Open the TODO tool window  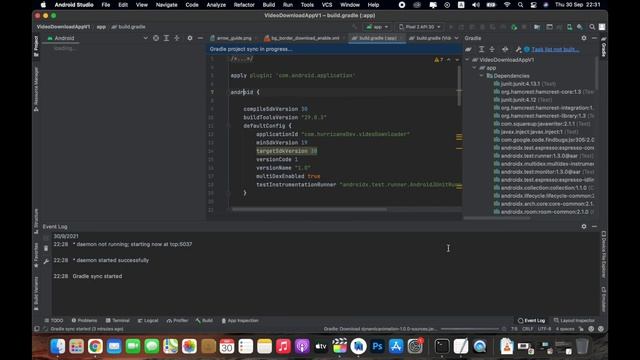pos(54,321)
